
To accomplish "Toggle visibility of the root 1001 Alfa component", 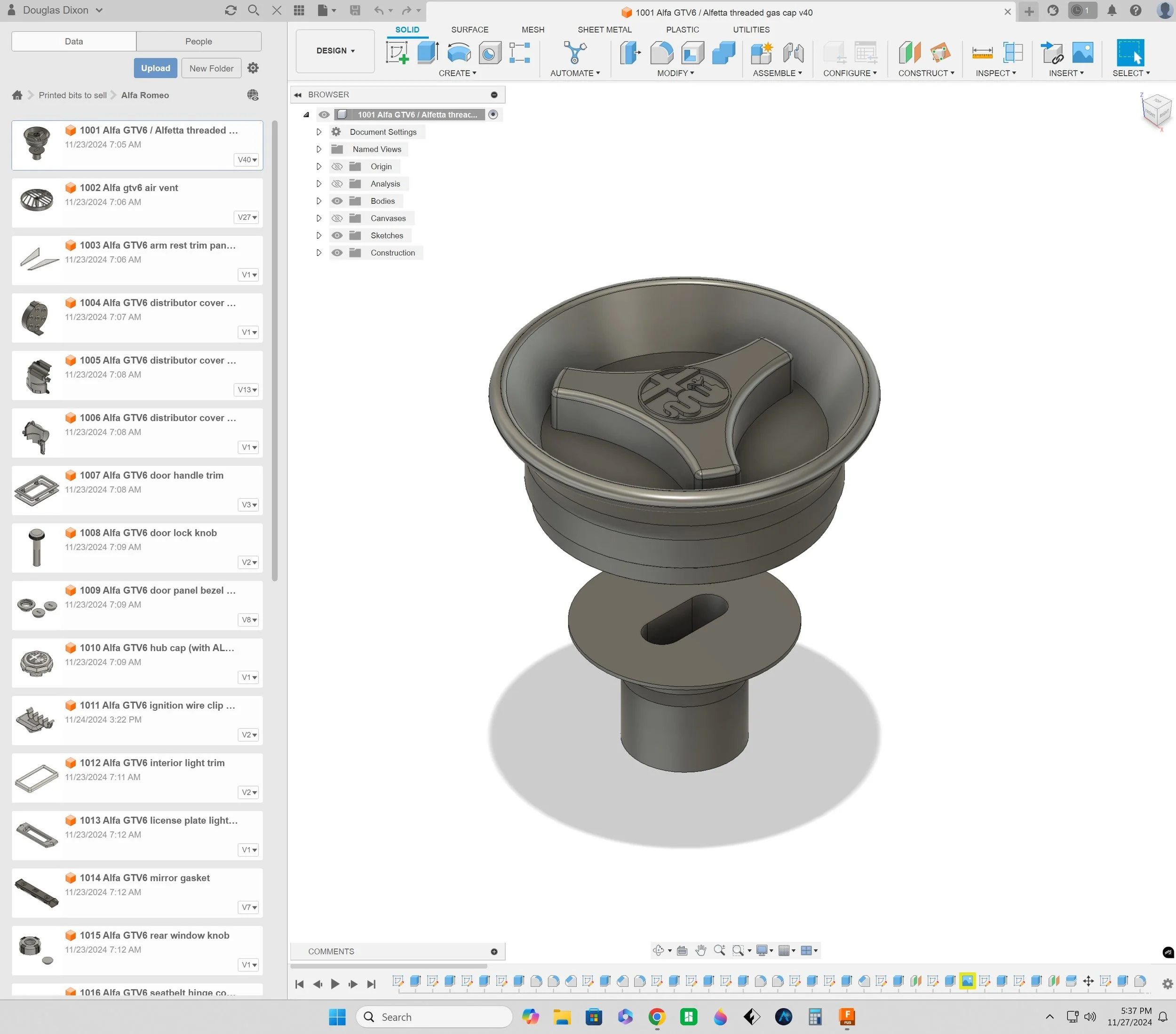I will point(325,114).
